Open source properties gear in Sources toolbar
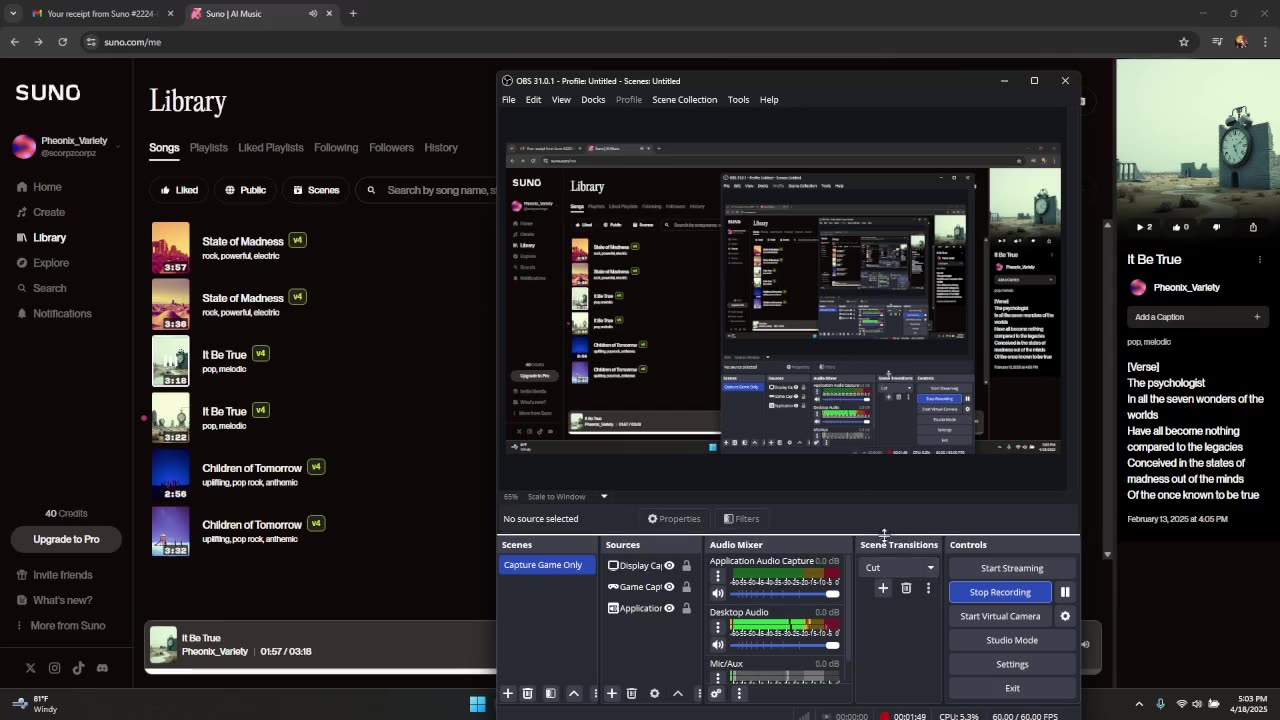 tap(655, 693)
